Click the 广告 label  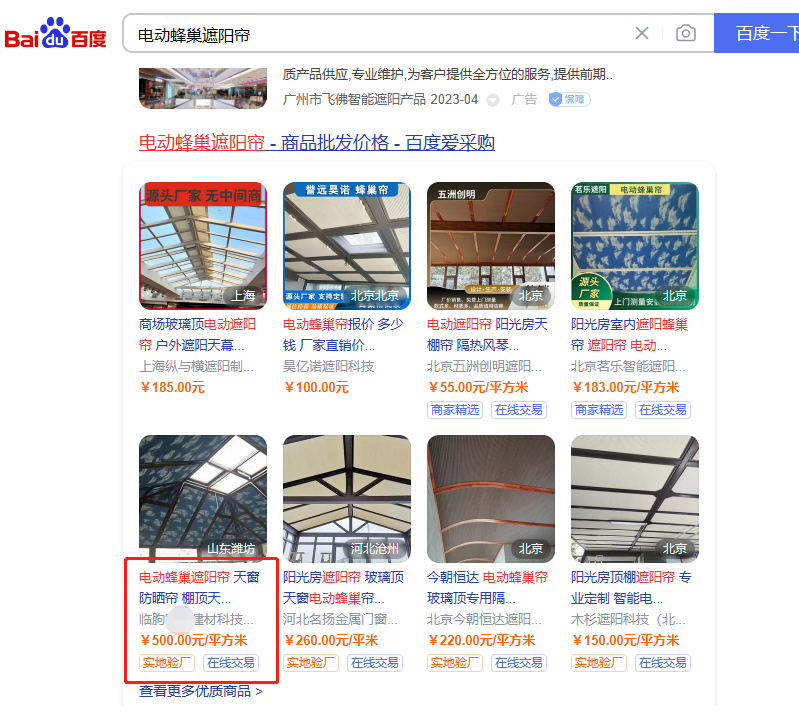pos(524,99)
